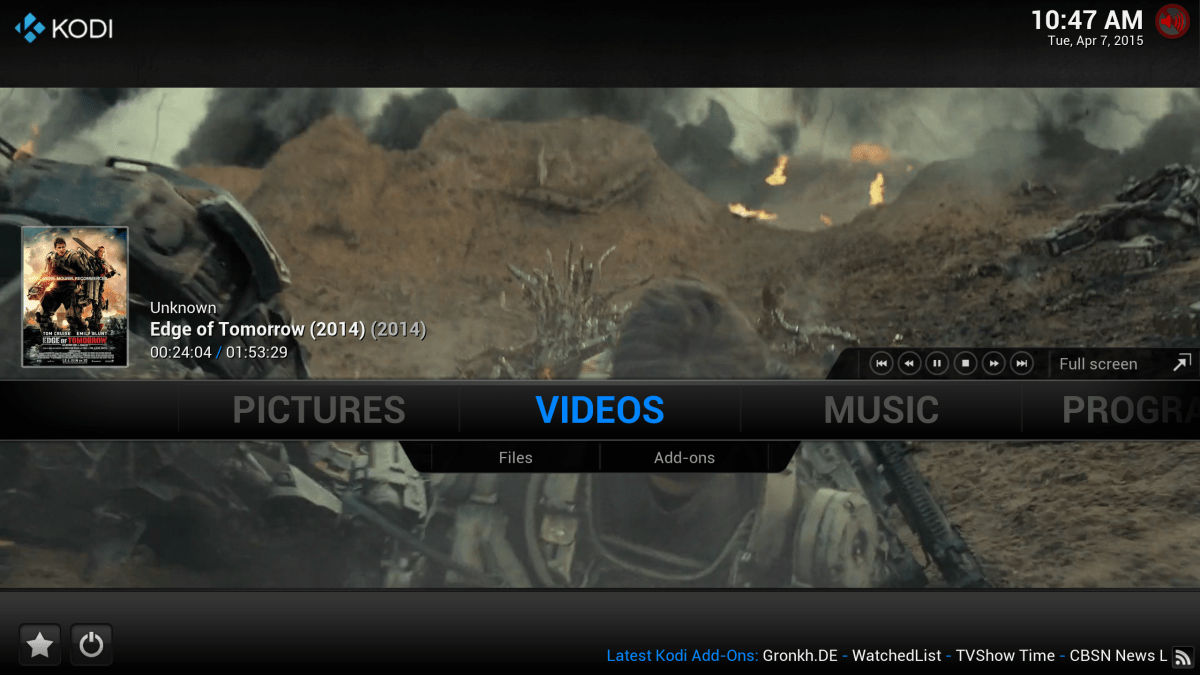
Task: Open the video Add-ons submenu
Action: (x=684, y=458)
